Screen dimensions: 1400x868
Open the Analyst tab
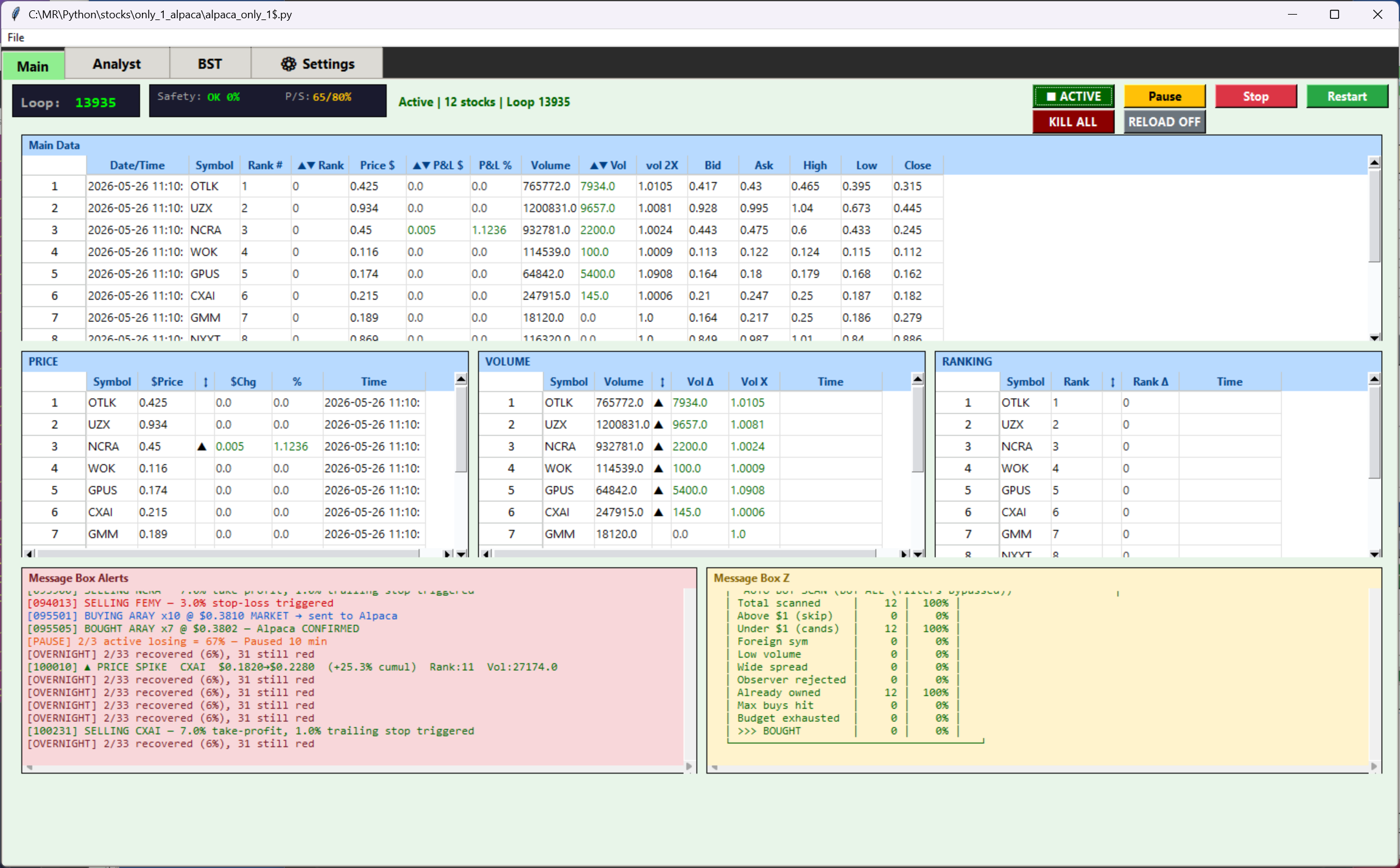116,64
